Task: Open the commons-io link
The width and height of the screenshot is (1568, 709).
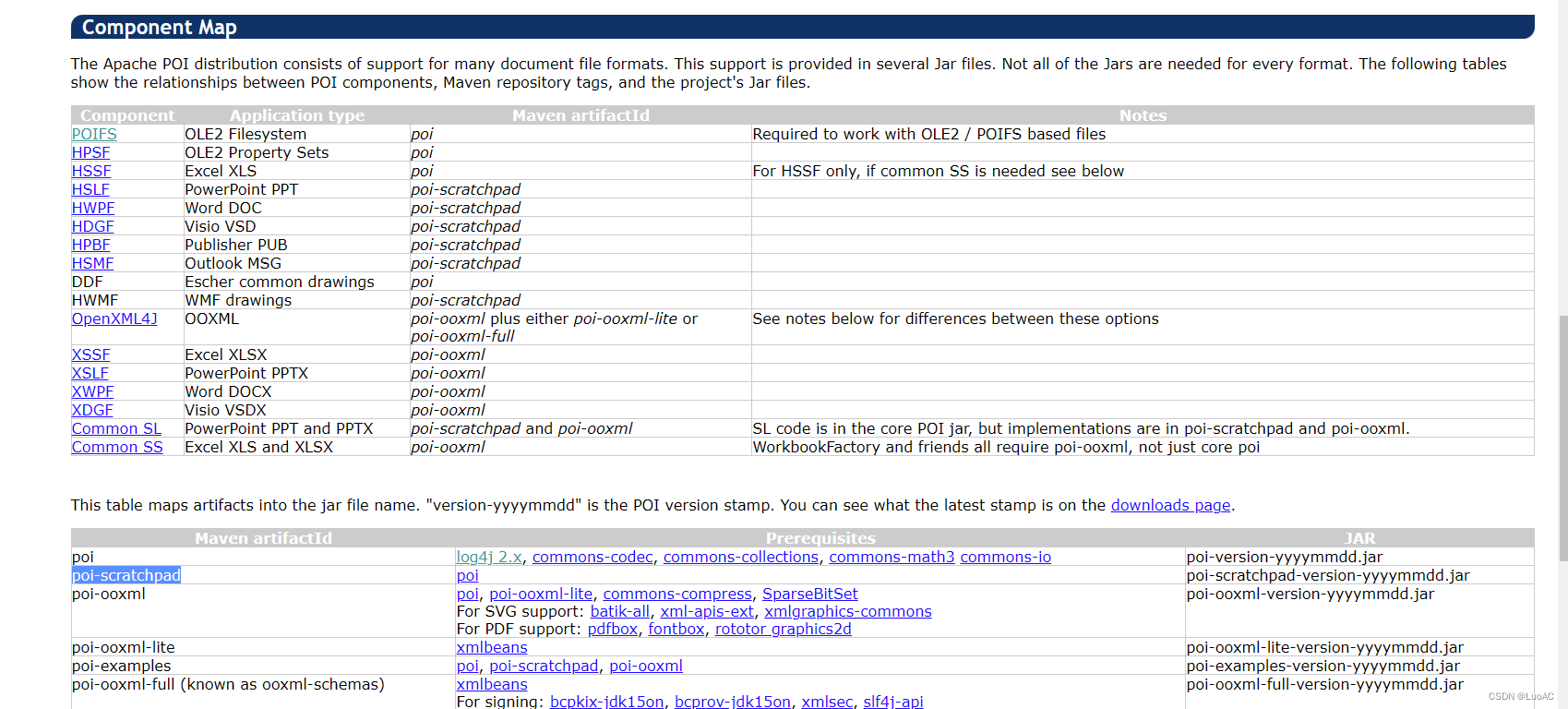Action: pos(1005,557)
